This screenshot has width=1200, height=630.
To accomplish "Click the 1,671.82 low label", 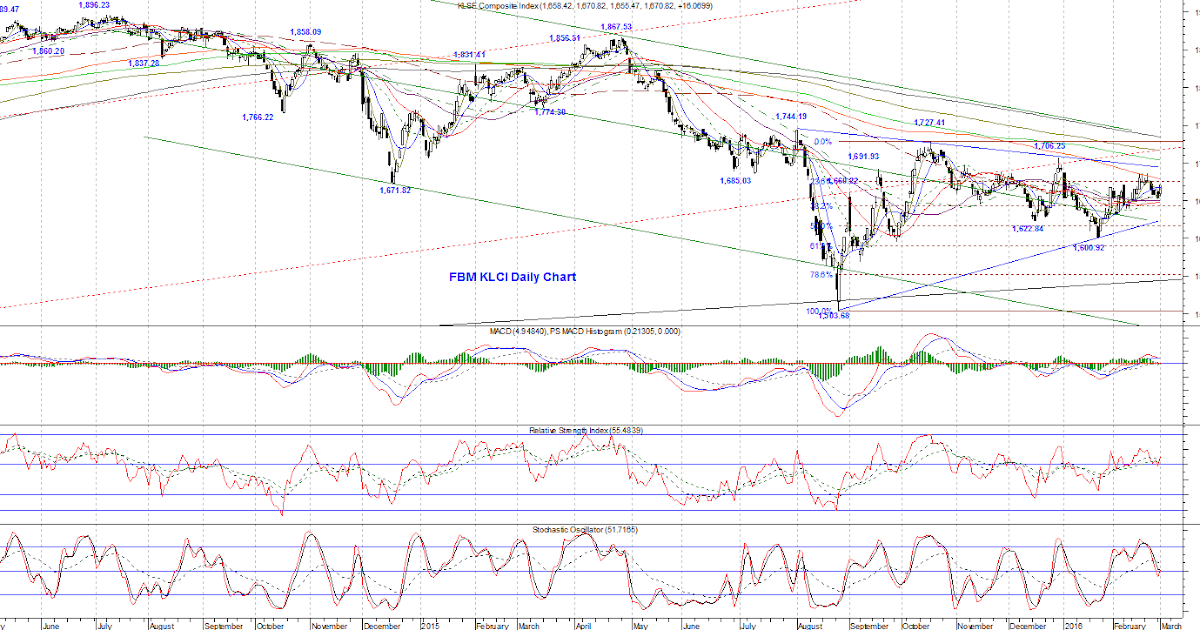I will (x=395, y=189).
